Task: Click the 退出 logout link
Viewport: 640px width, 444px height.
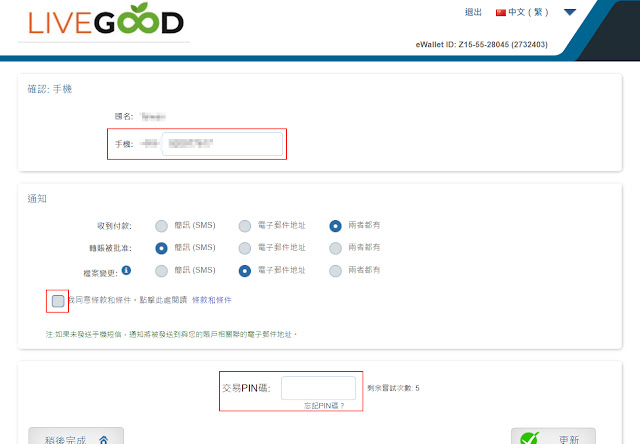Action: coord(474,13)
